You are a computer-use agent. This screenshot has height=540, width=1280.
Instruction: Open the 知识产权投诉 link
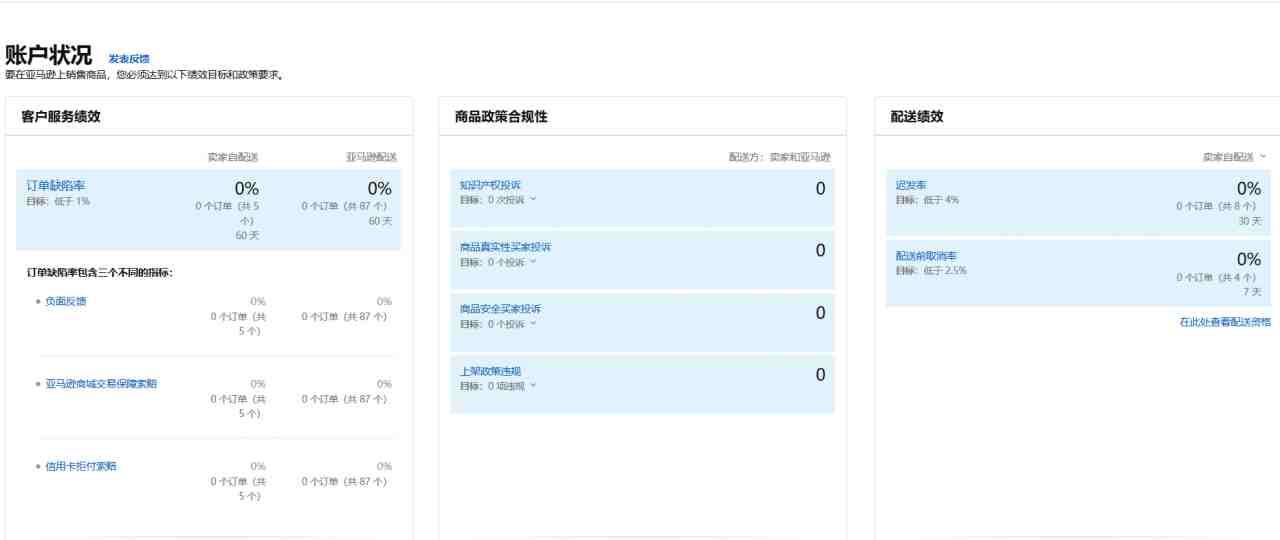[490, 185]
